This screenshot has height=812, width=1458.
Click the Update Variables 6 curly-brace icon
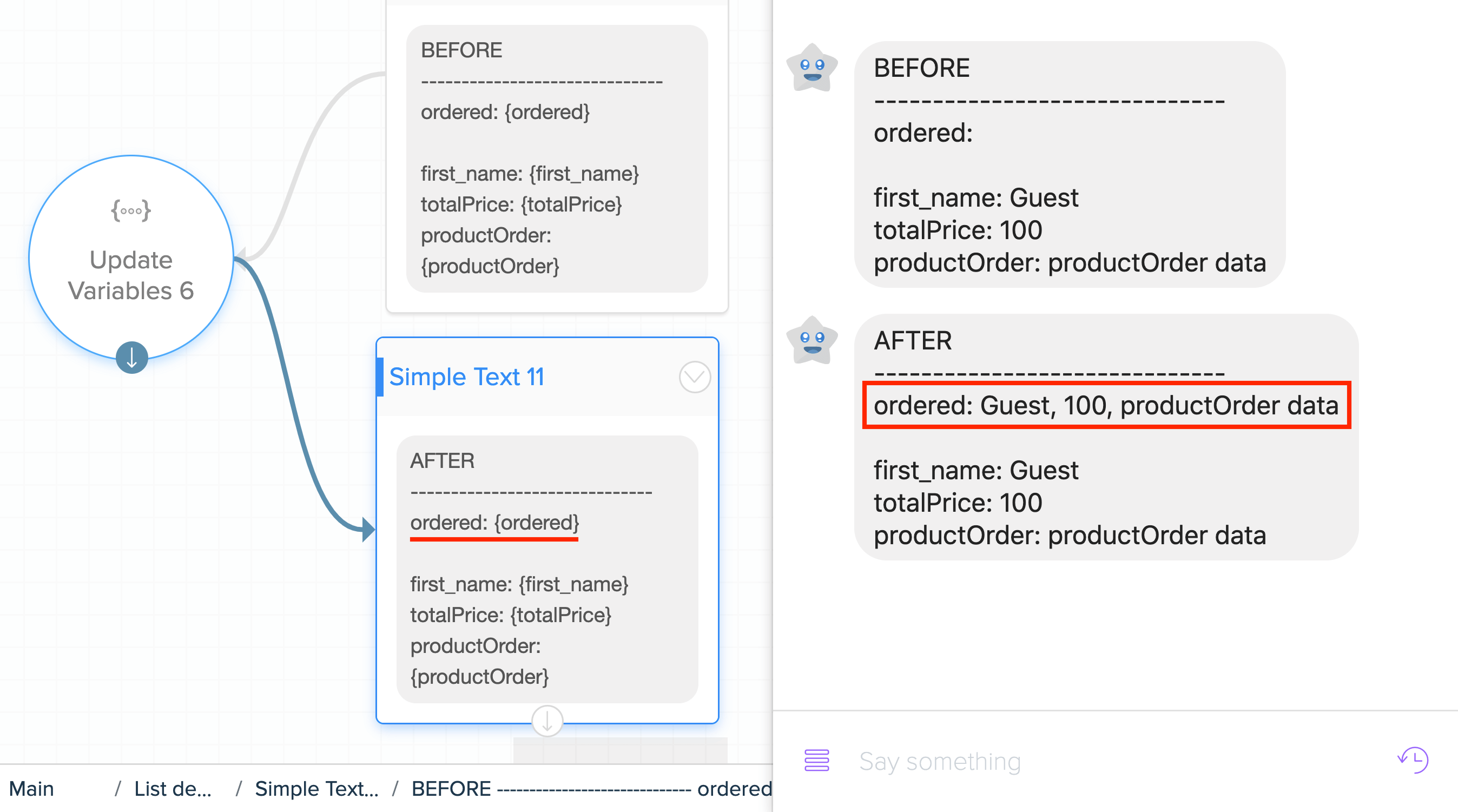[131, 210]
